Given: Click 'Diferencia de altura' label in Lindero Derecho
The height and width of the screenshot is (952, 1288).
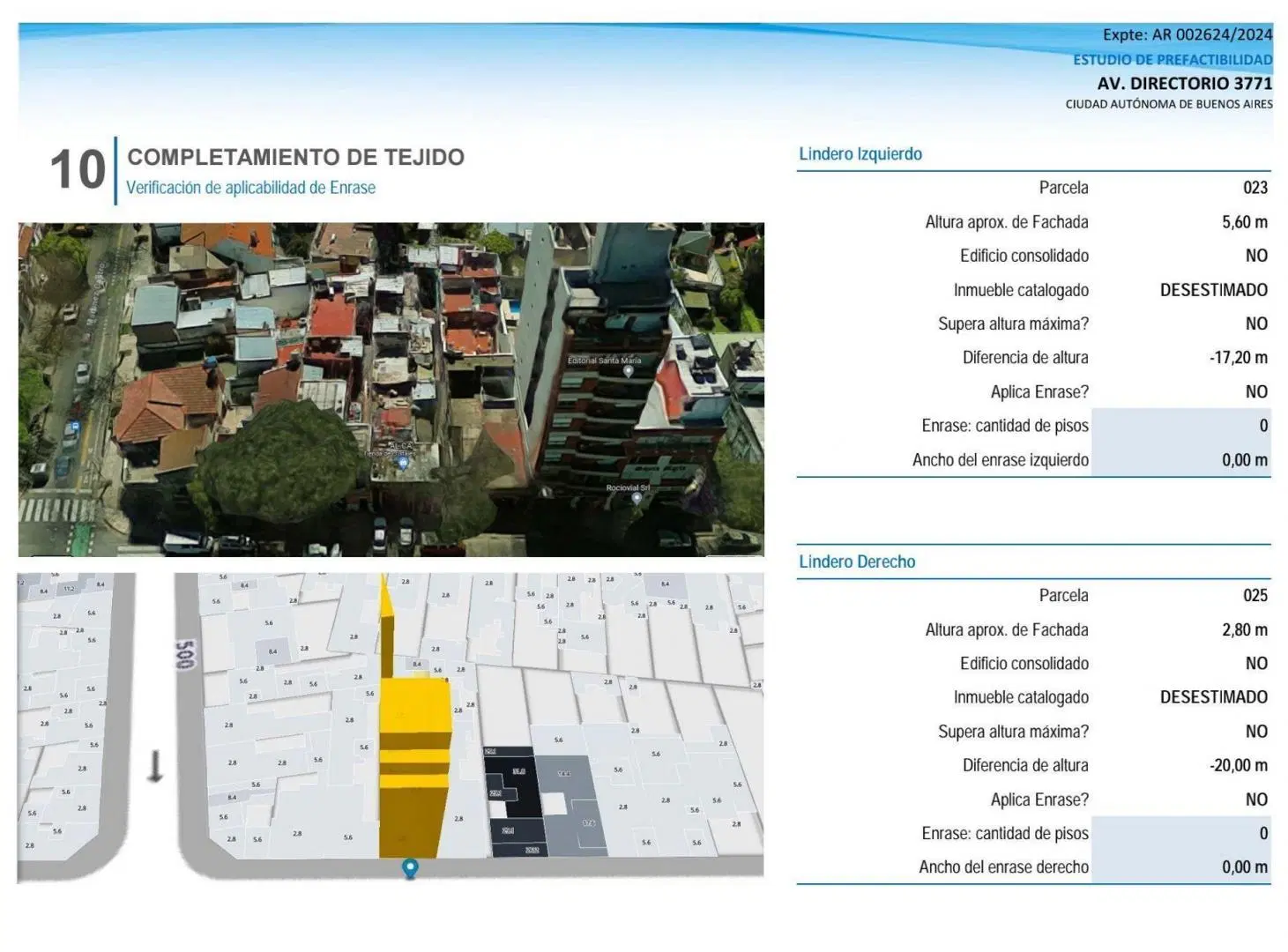Looking at the screenshot, I should pos(1025,766).
